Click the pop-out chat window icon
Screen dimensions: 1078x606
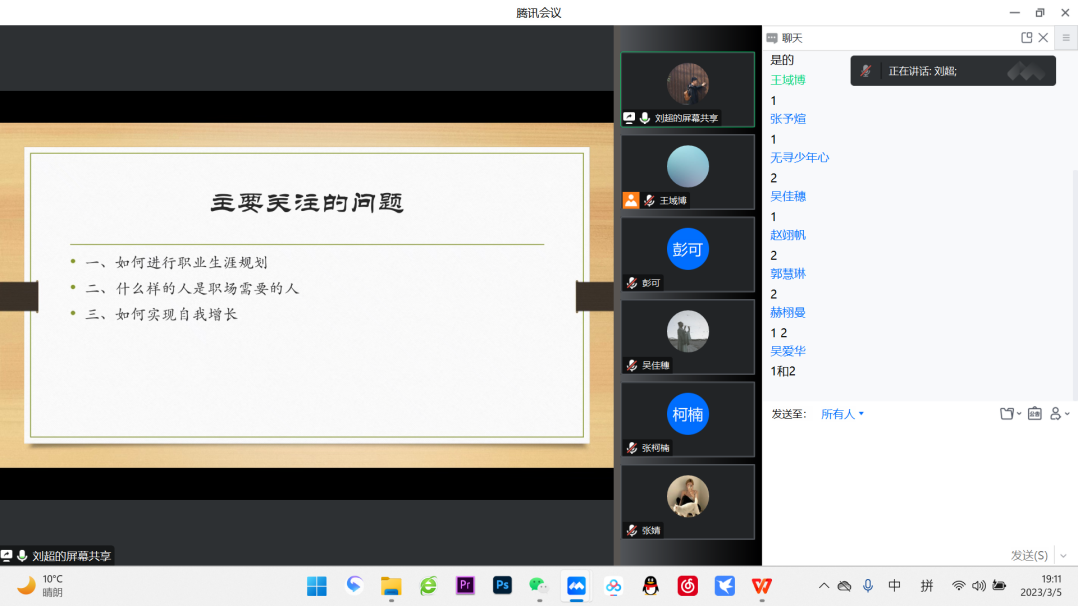1025,37
